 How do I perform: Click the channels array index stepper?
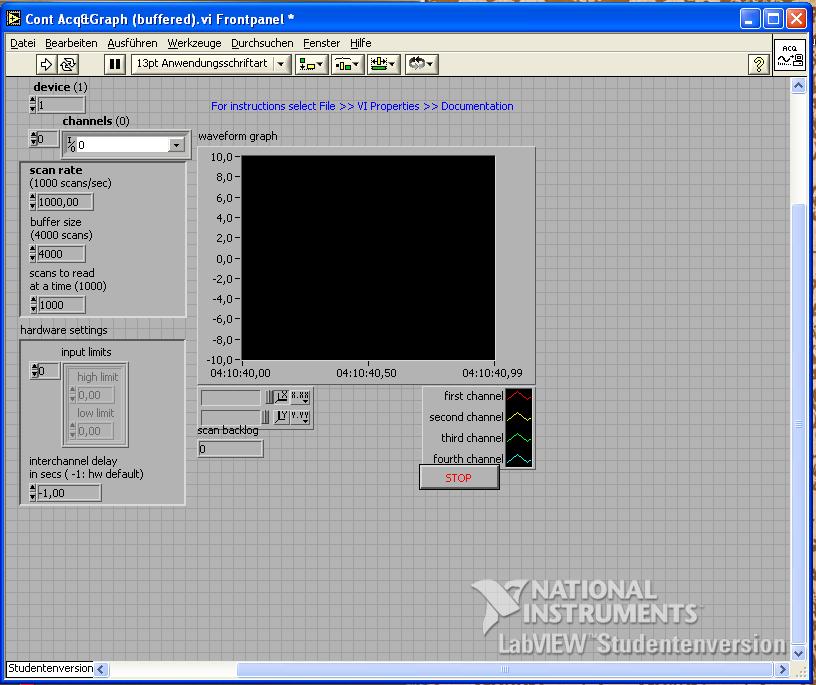click(x=33, y=138)
